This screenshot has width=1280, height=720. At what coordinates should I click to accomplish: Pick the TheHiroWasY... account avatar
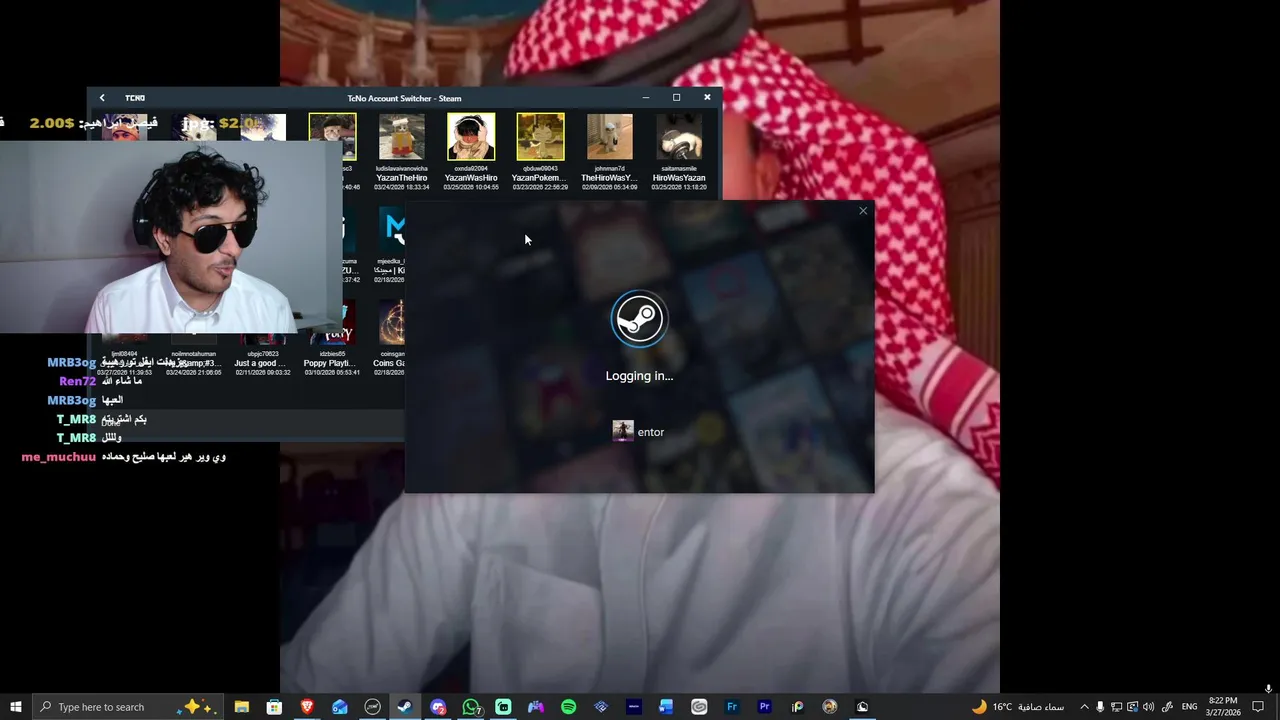609,137
